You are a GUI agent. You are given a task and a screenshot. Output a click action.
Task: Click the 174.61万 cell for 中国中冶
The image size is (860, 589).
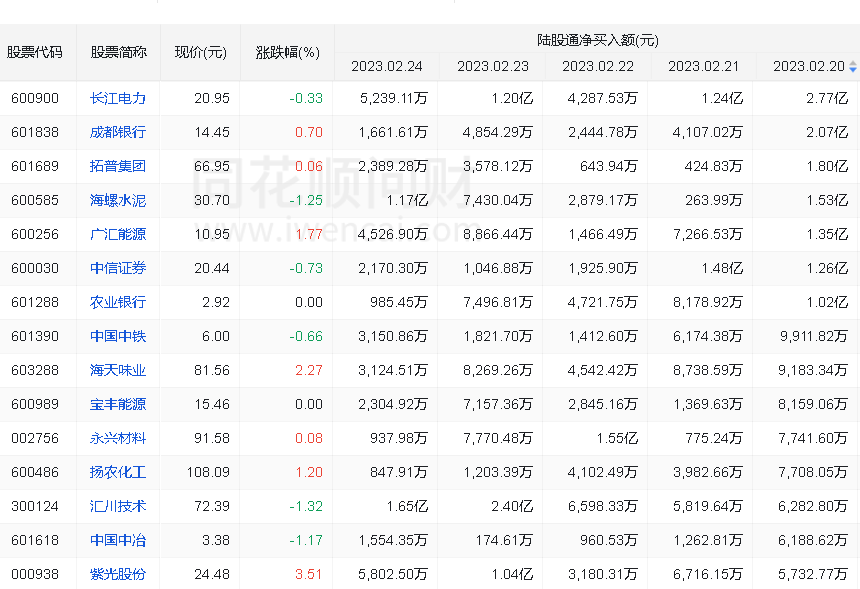pos(504,540)
